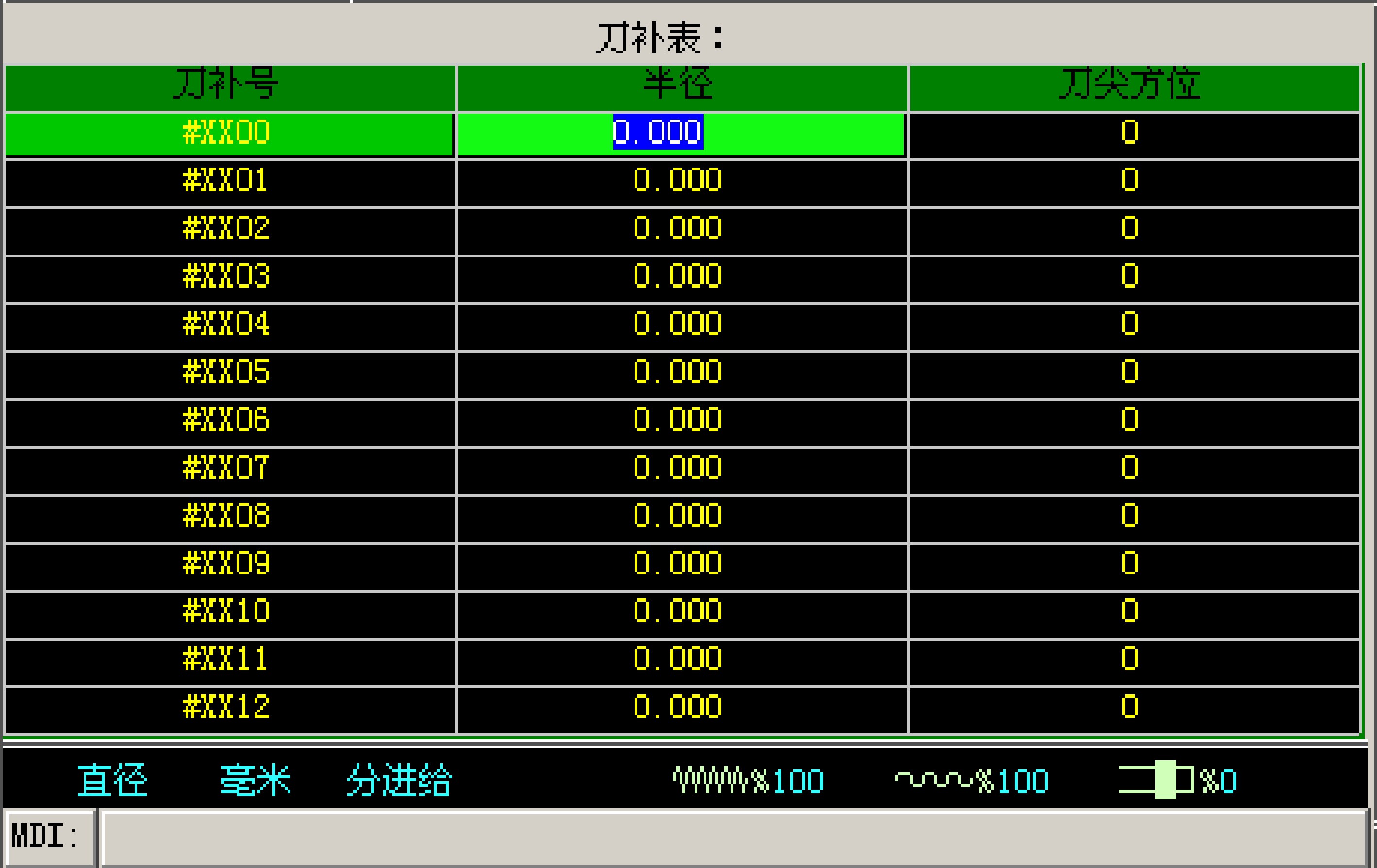Click tool tip direction in row #XX02
The height and width of the screenshot is (868, 1377).
tap(1134, 231)
